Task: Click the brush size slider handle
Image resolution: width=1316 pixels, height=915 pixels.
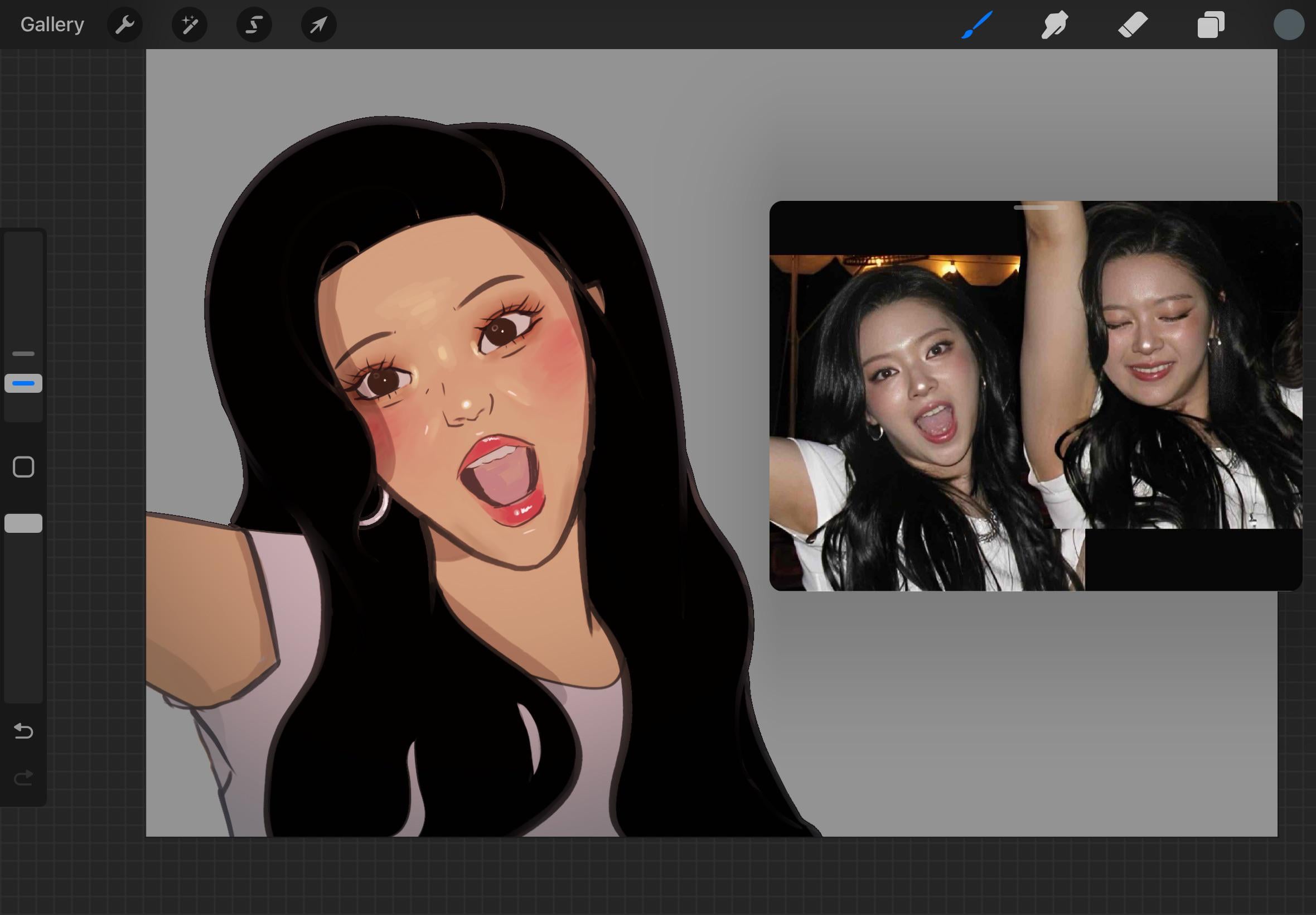Action: click(23, 383)
